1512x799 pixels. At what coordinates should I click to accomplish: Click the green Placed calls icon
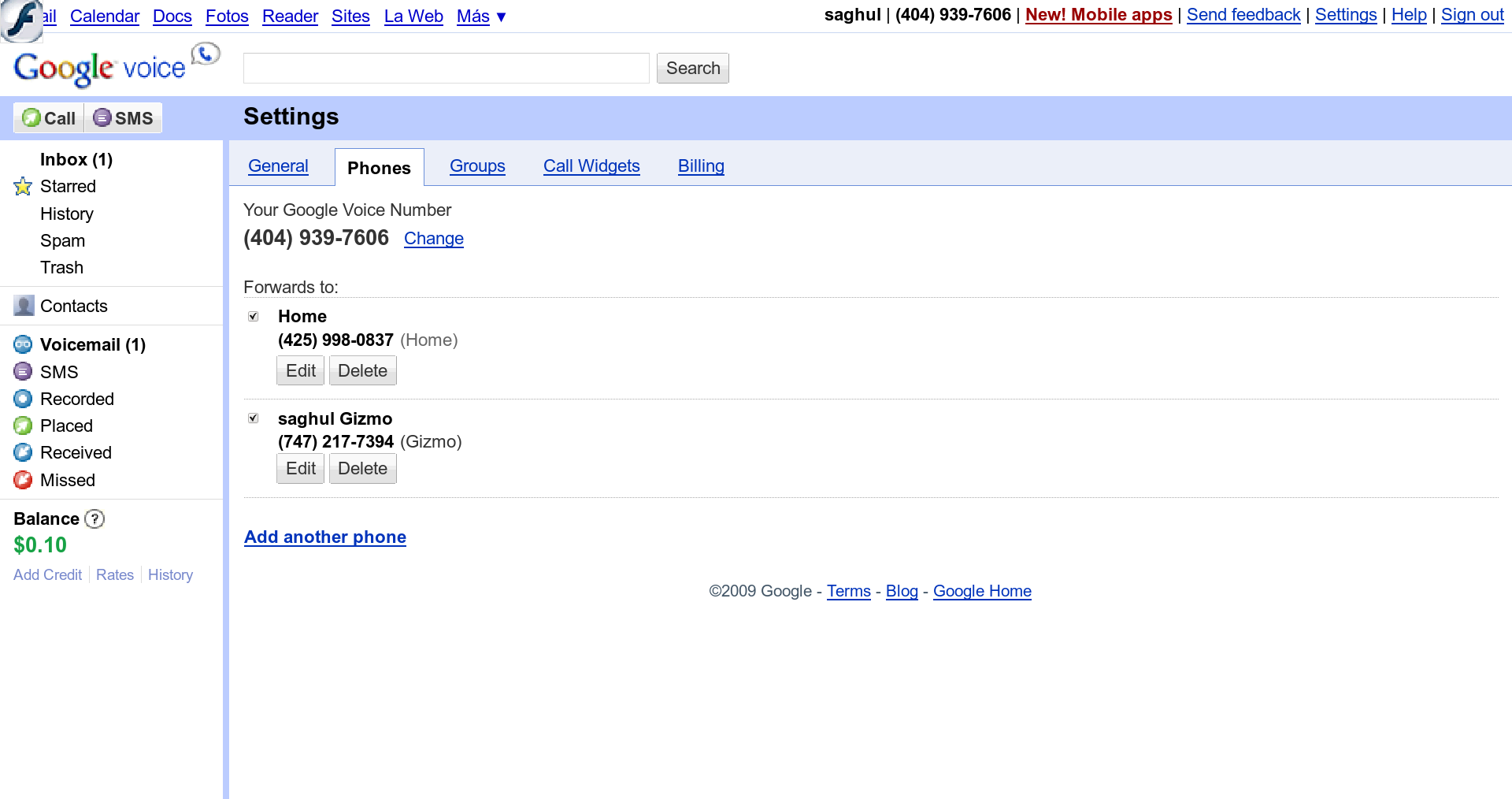tap(23, 426)
